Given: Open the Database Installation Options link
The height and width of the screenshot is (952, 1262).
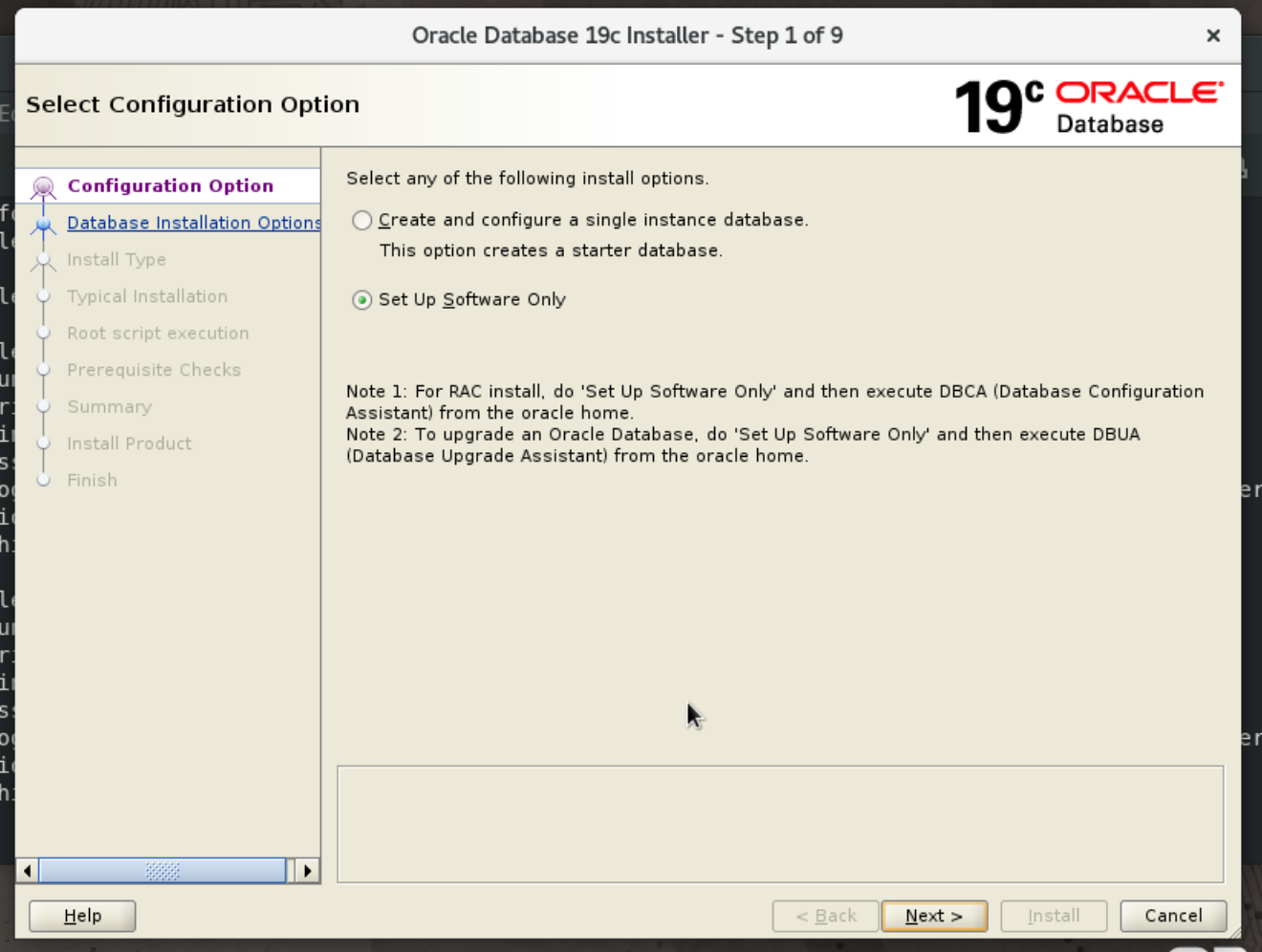Looking at the screenshot, I should click(x=193, y=223).
